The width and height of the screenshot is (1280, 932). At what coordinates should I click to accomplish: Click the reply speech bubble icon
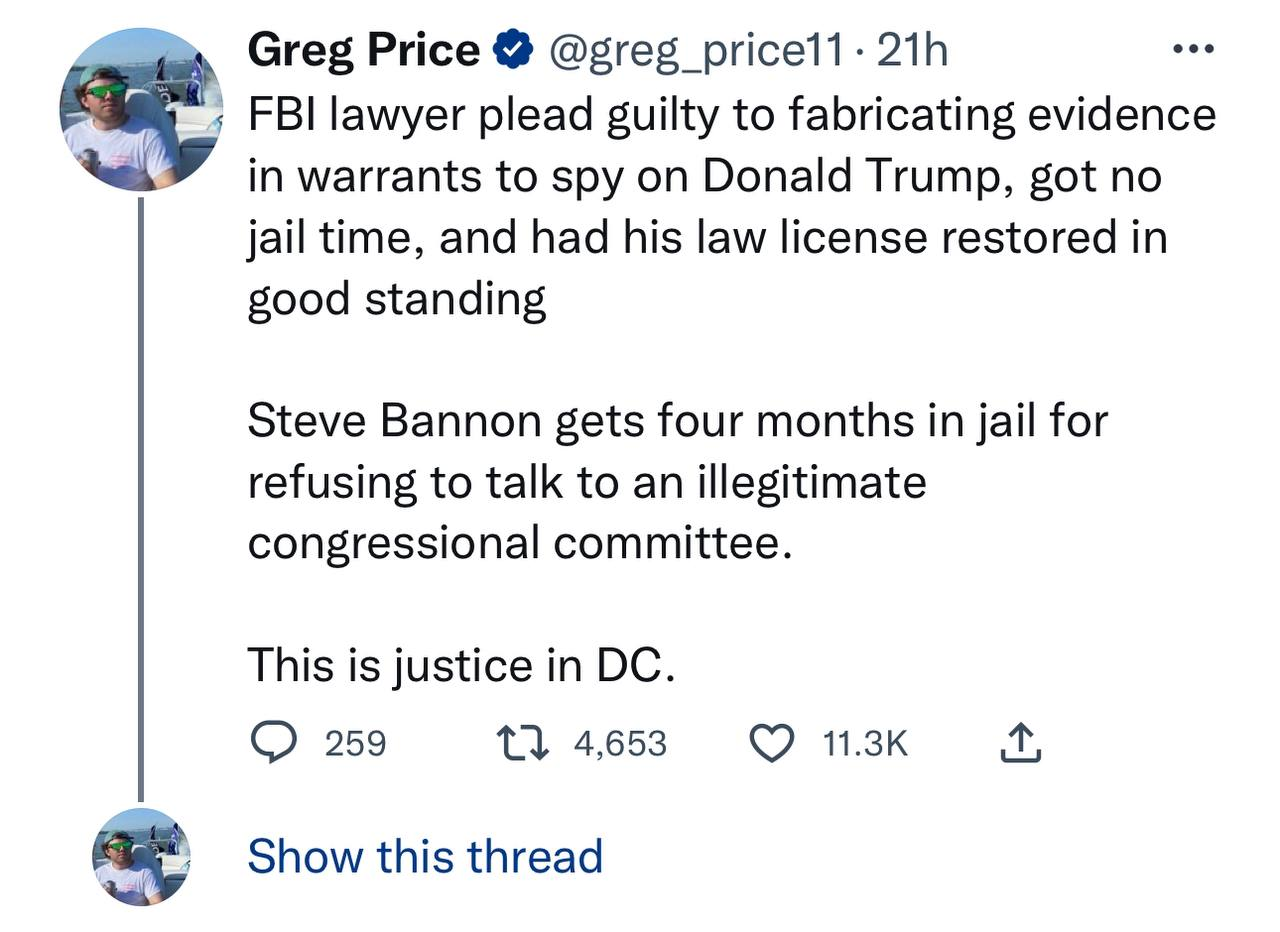(271, 743)
